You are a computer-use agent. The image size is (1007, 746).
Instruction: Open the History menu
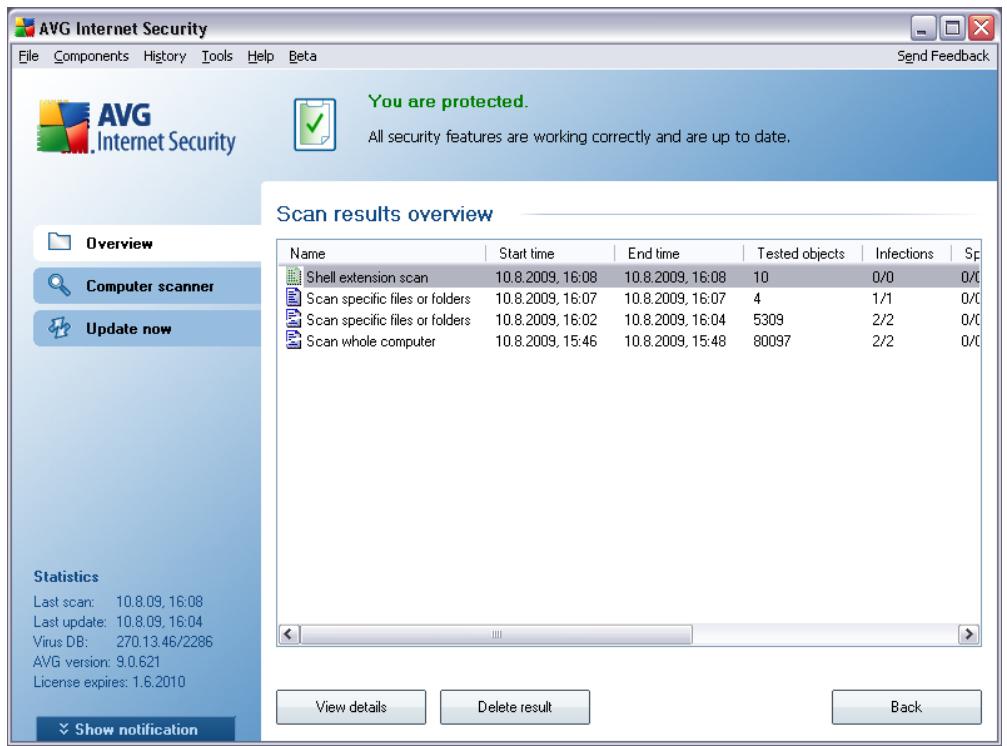[164, 56]
